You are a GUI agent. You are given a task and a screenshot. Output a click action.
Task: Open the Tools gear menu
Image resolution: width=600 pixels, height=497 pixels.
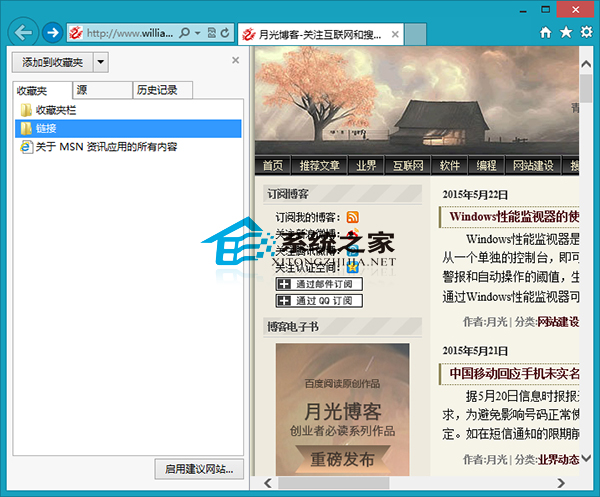click(x=586, y=32)
